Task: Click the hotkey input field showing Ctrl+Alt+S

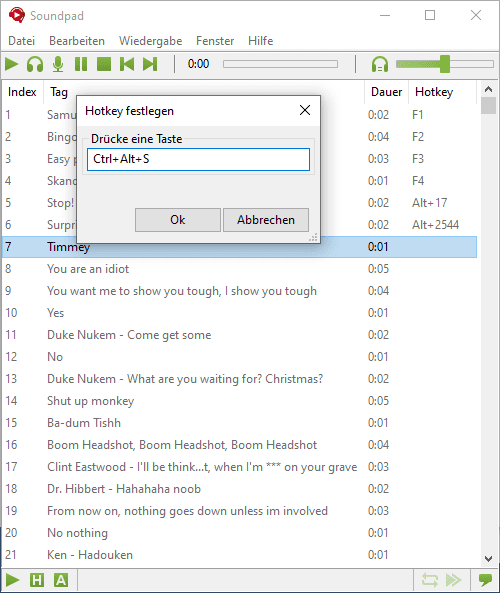Action: pos(198,159)
